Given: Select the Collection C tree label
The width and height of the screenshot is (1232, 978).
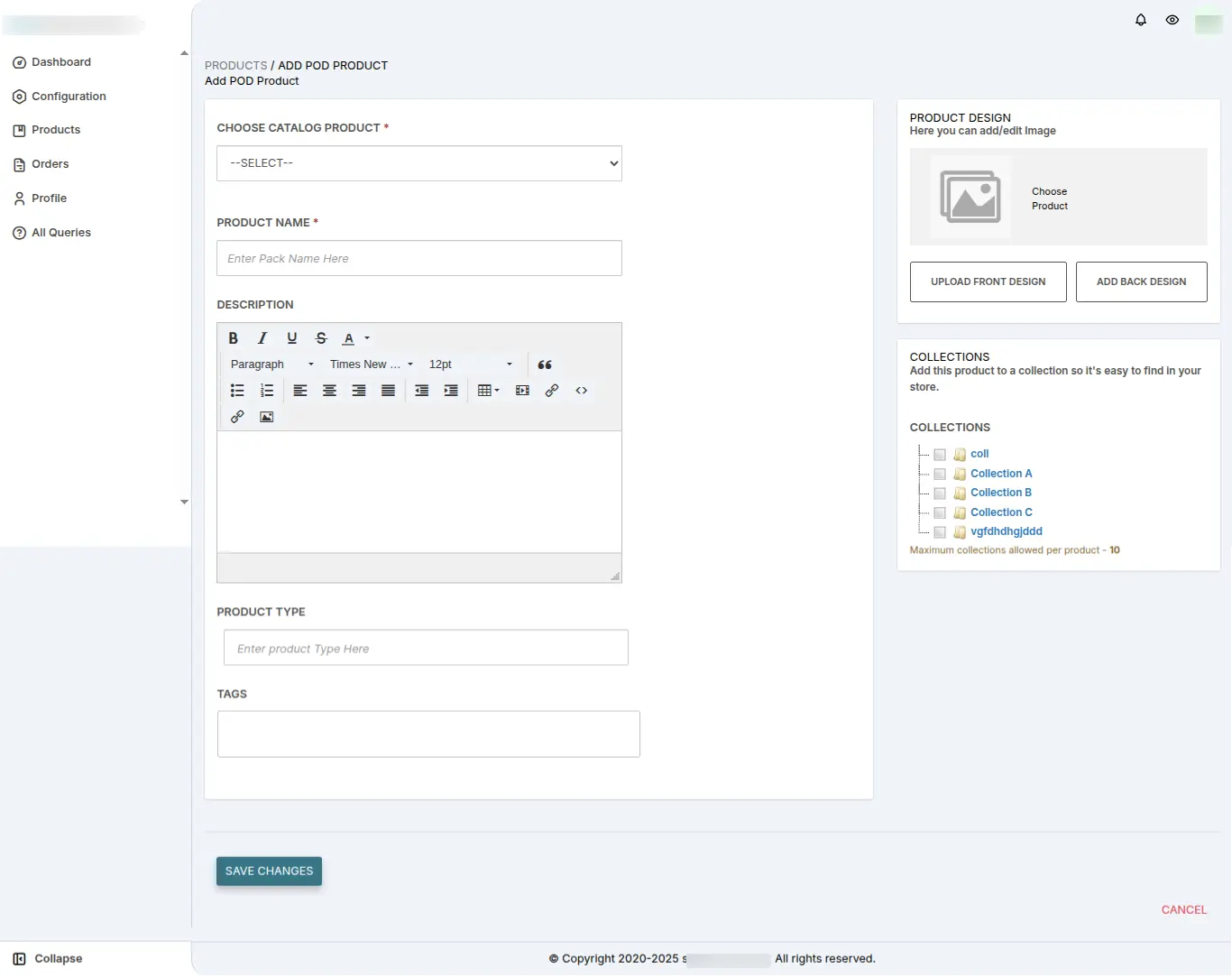Looking at the screenshot, I should tap(1001, 513).
